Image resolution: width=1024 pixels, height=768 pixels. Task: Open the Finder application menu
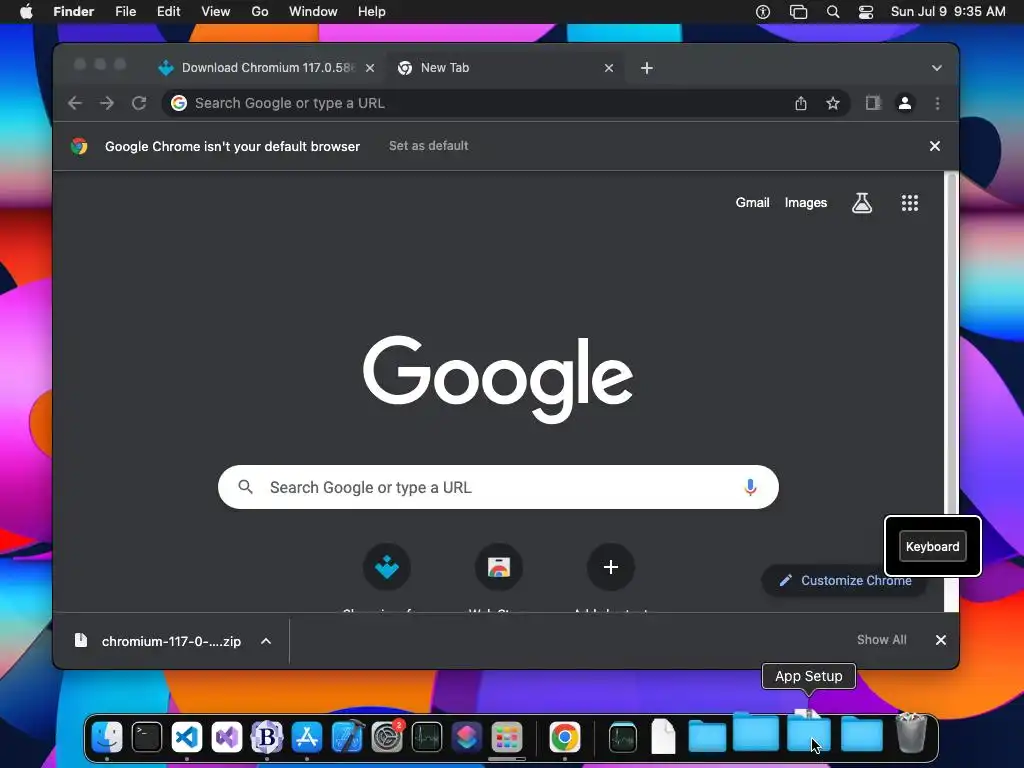(x=74, y=12)
